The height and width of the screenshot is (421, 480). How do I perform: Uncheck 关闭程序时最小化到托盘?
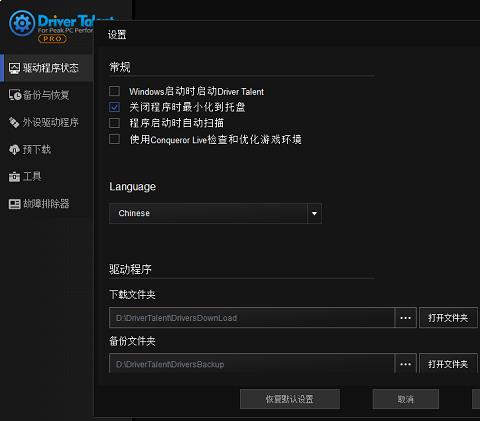[x=114, y=107]
